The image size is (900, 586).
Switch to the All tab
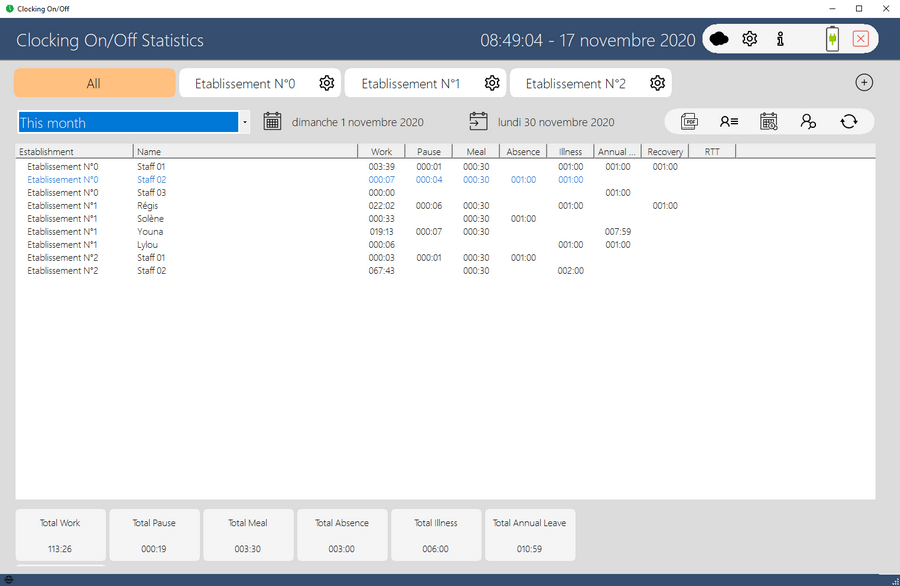(x=94, y=83)
